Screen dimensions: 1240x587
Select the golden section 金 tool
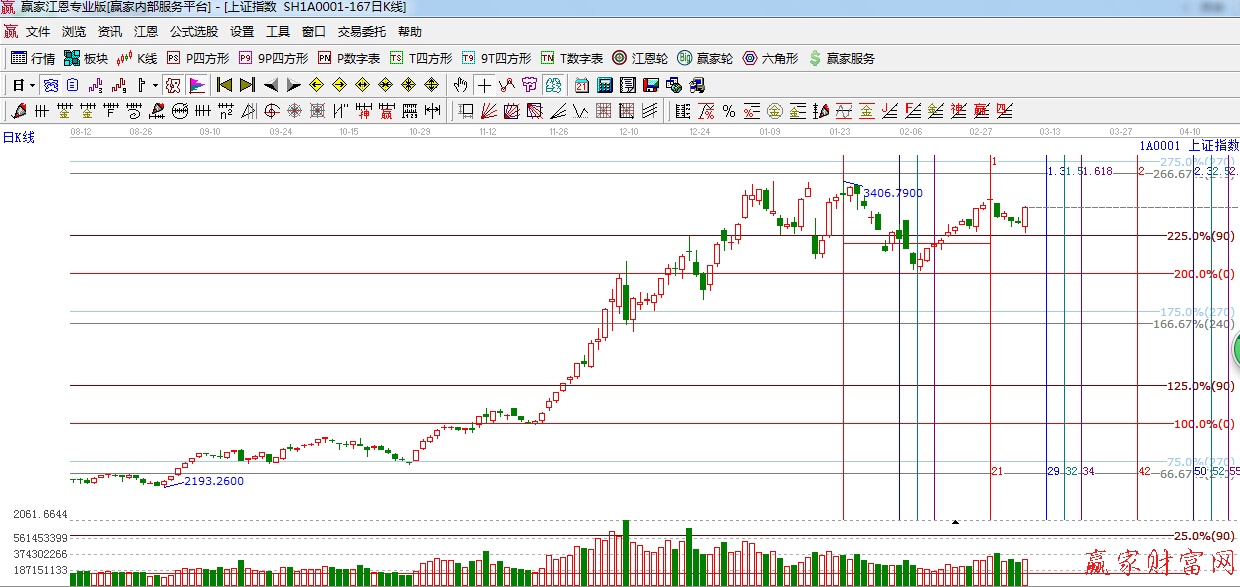tap(776, 112)
